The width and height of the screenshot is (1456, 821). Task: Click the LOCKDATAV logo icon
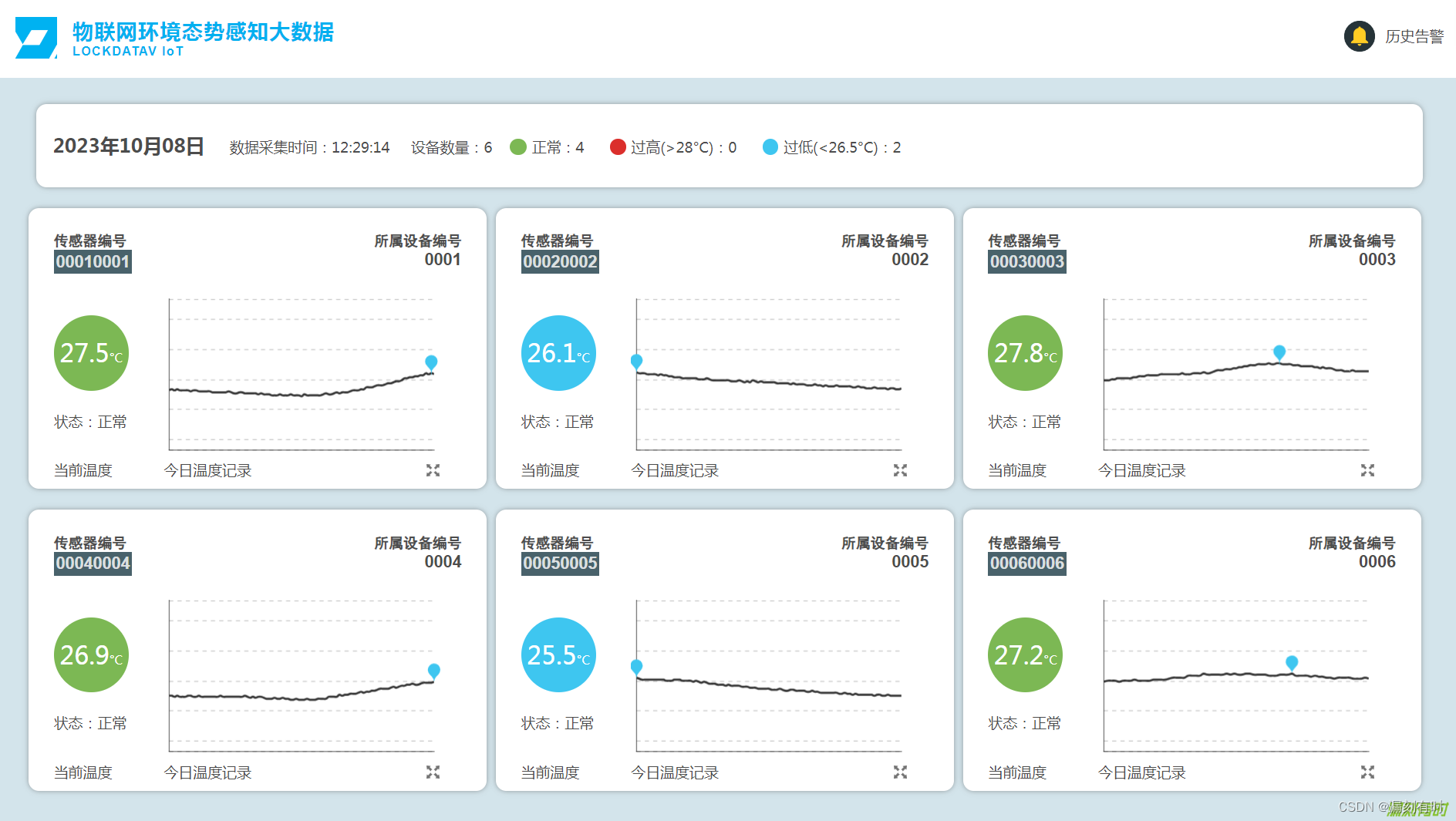pos(36,38)
